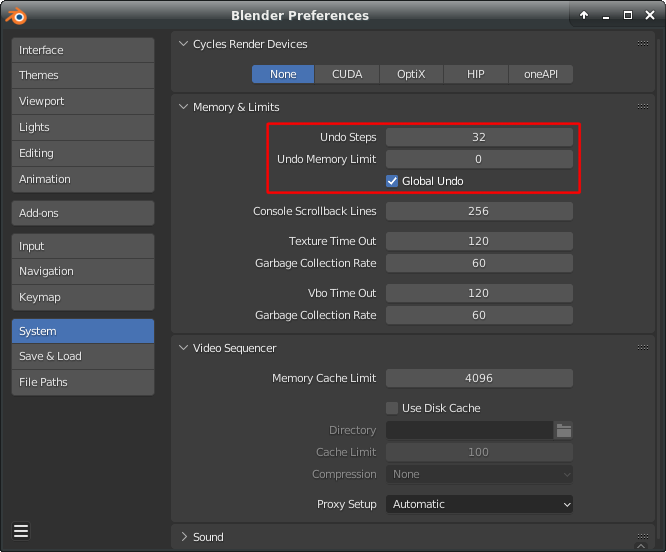Viewport: 666px width, 552px height.
Task: Disable the Global Undo checkbox
Action: pyautogui.click(x=392, y=181)
